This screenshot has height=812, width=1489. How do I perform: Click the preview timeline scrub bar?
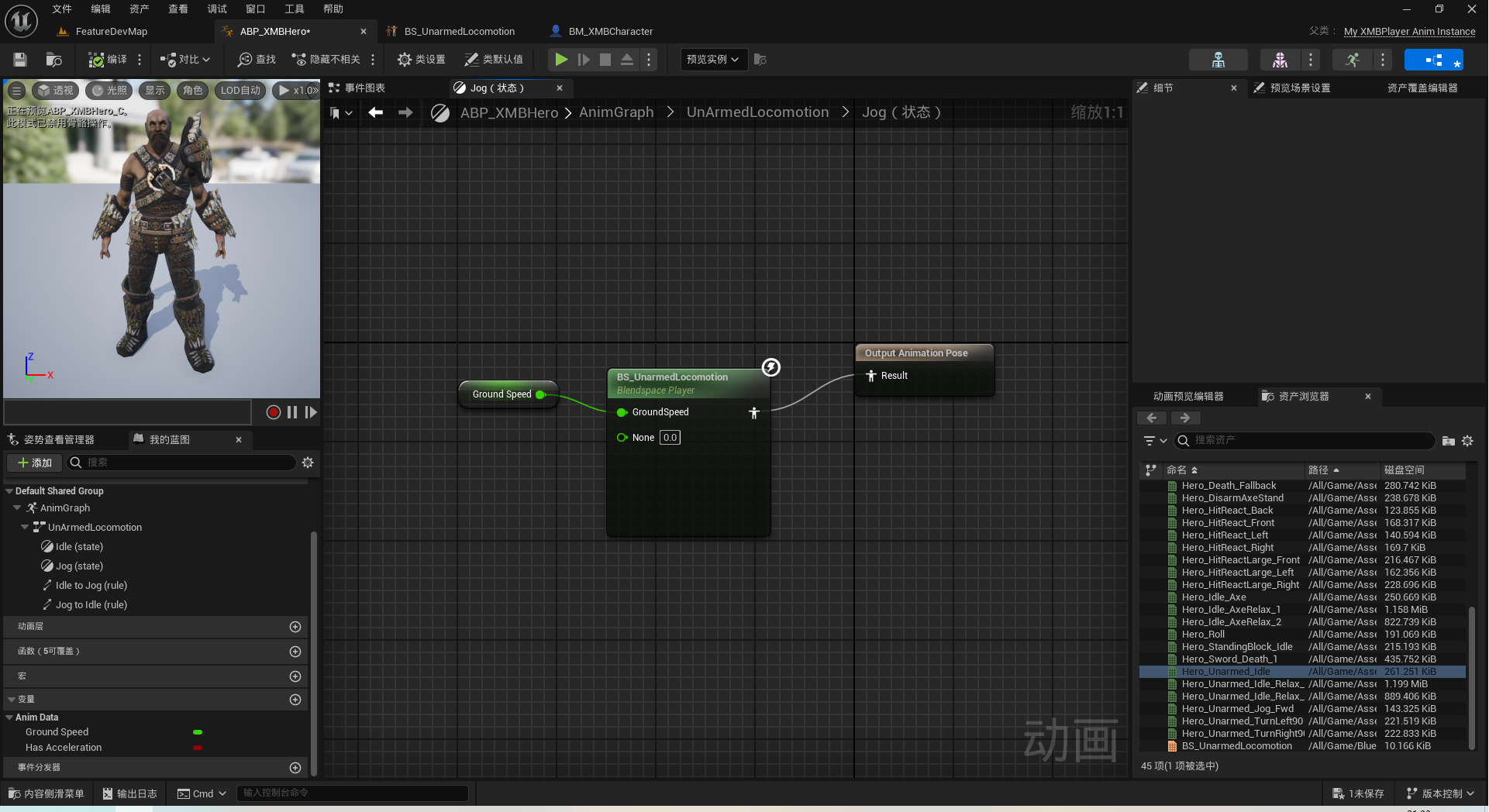coord(128,412)
